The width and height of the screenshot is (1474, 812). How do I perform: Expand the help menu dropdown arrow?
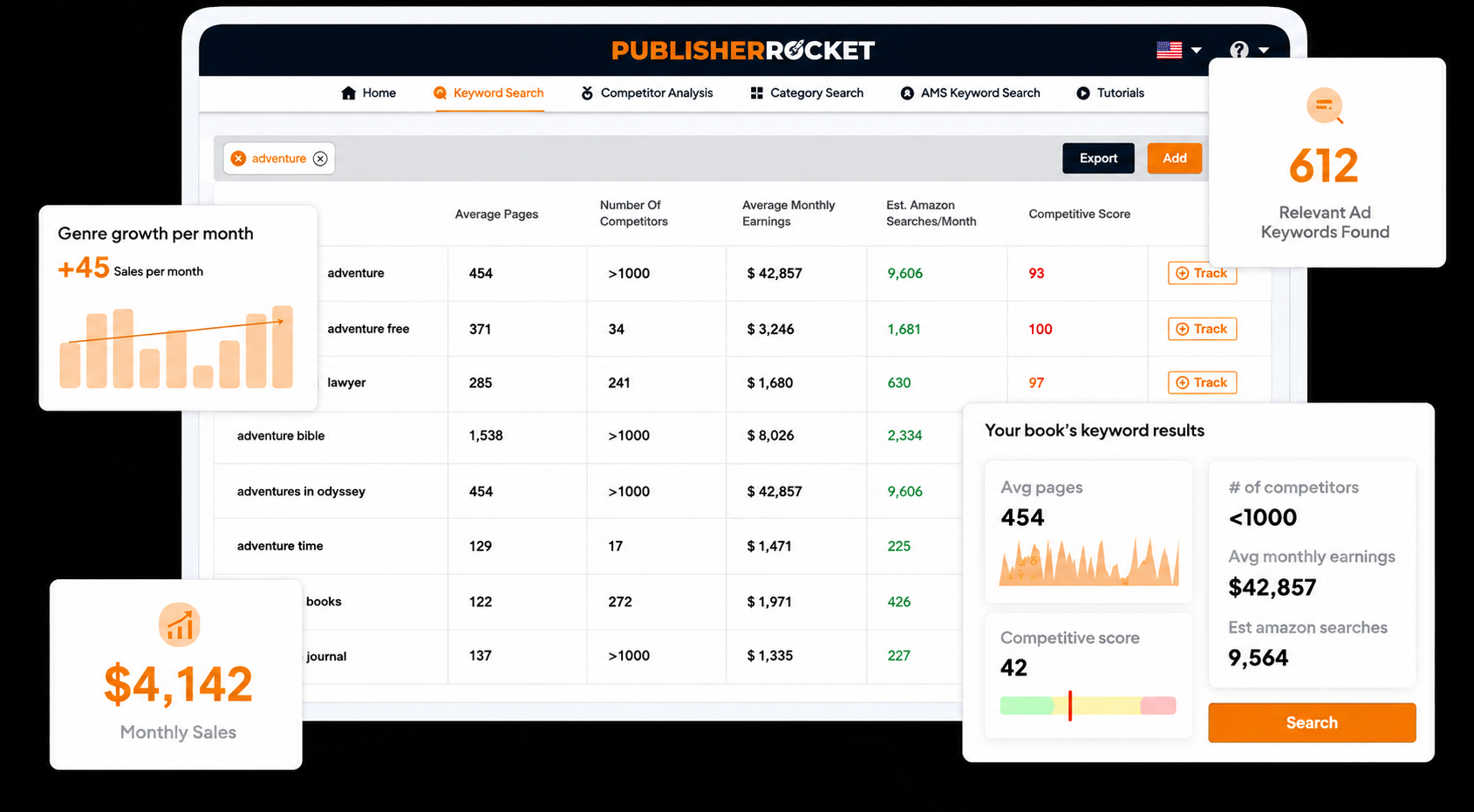(x=1264, y=51)
